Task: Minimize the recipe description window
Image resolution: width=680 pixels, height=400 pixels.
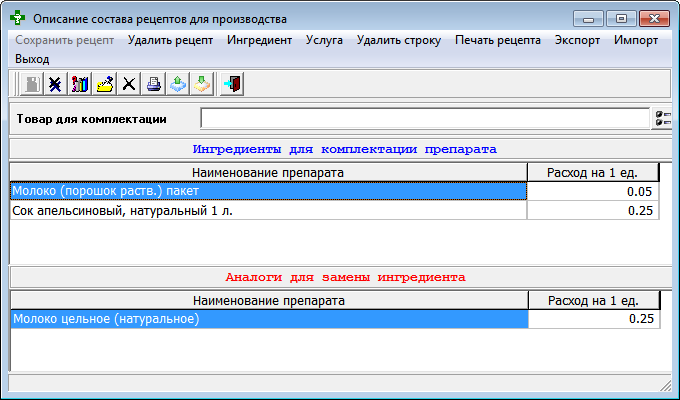Action: click(x=588, y=19)
